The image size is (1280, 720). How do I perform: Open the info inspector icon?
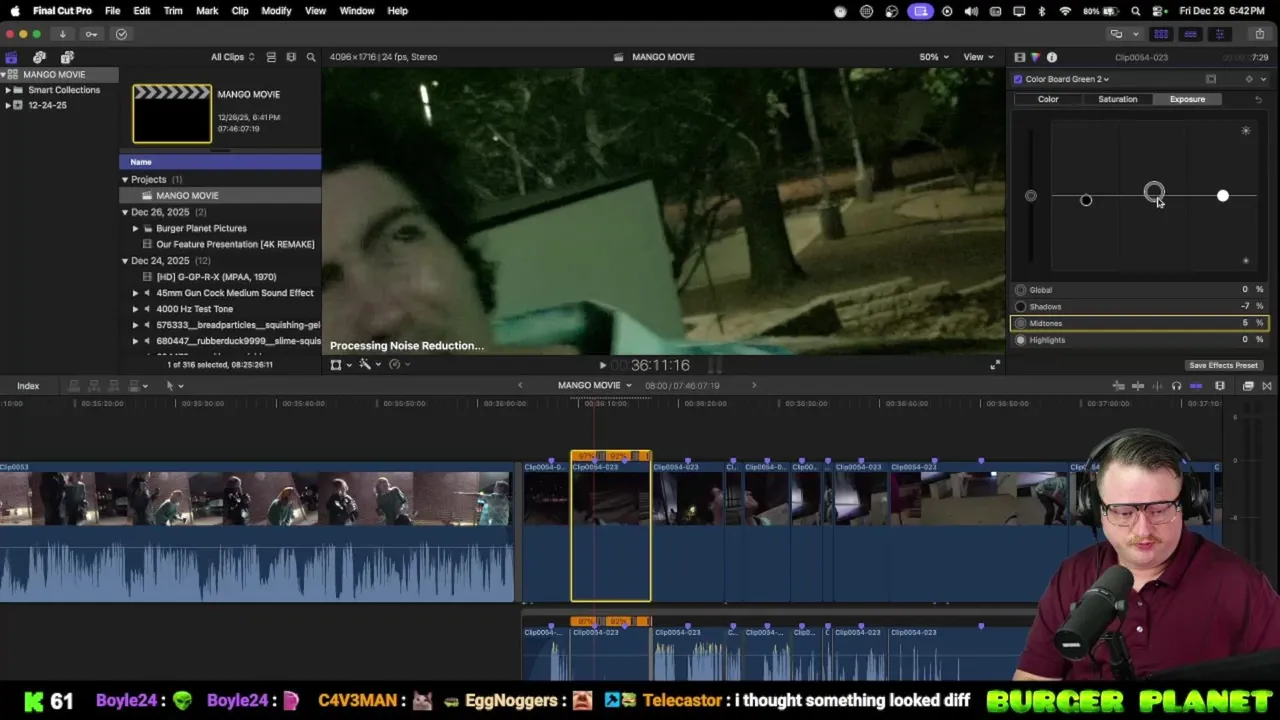1052,57
